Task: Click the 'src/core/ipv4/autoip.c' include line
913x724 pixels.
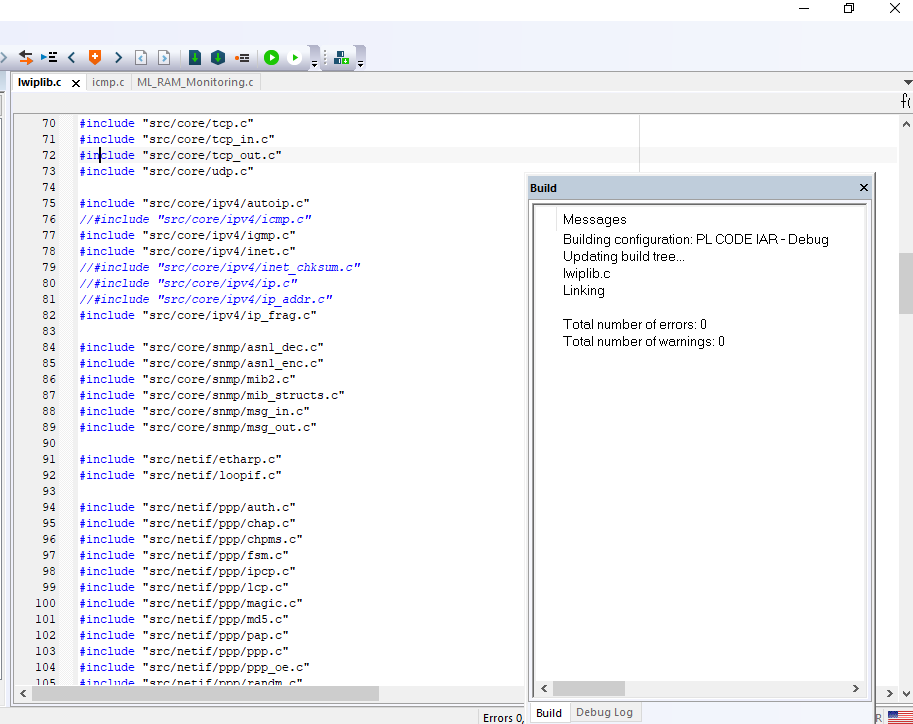Action: (194, 203)
